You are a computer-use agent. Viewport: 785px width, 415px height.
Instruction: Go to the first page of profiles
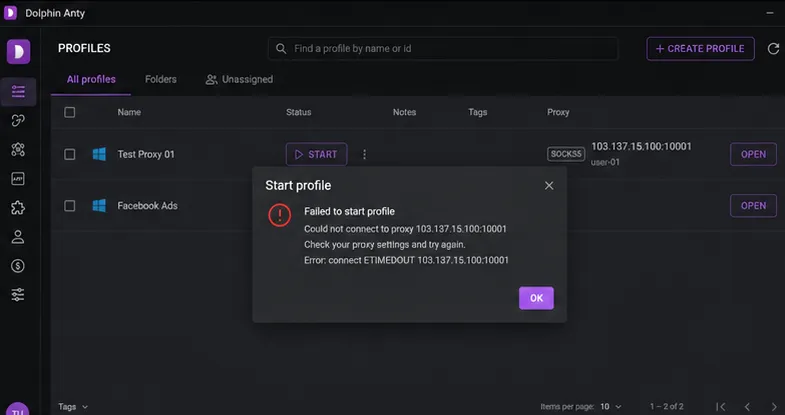click(x=721, y=406)
